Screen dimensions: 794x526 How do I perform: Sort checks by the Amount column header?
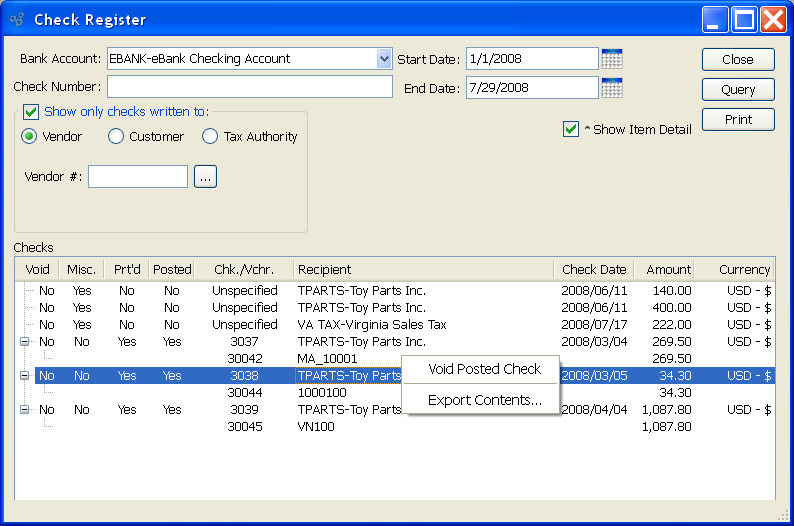coord(668,269)
